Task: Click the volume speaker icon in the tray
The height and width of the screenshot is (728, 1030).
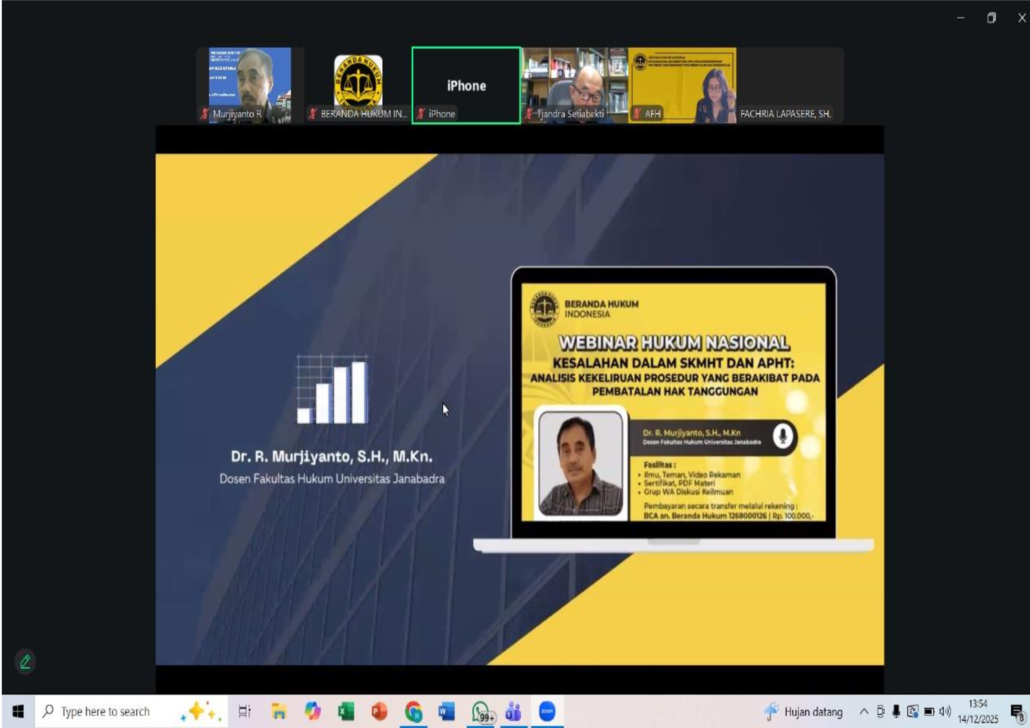Action: [x=945, y=712]
